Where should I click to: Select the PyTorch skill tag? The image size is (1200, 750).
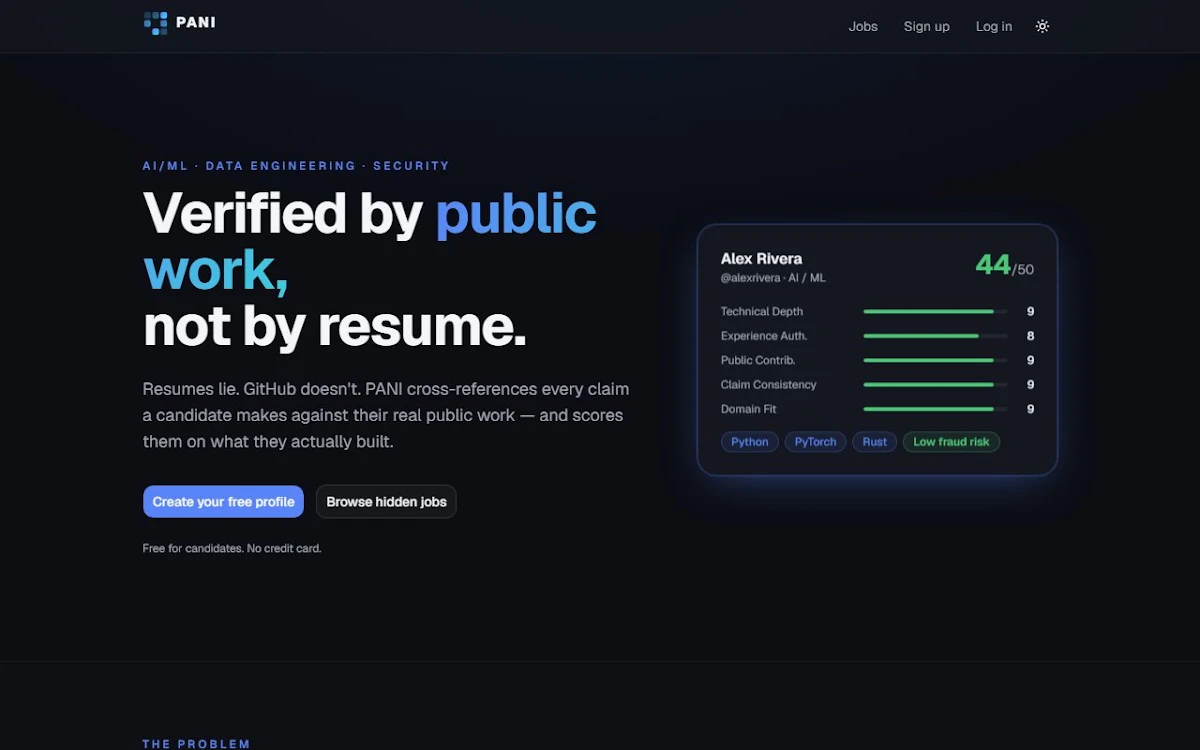click(815, 442)
